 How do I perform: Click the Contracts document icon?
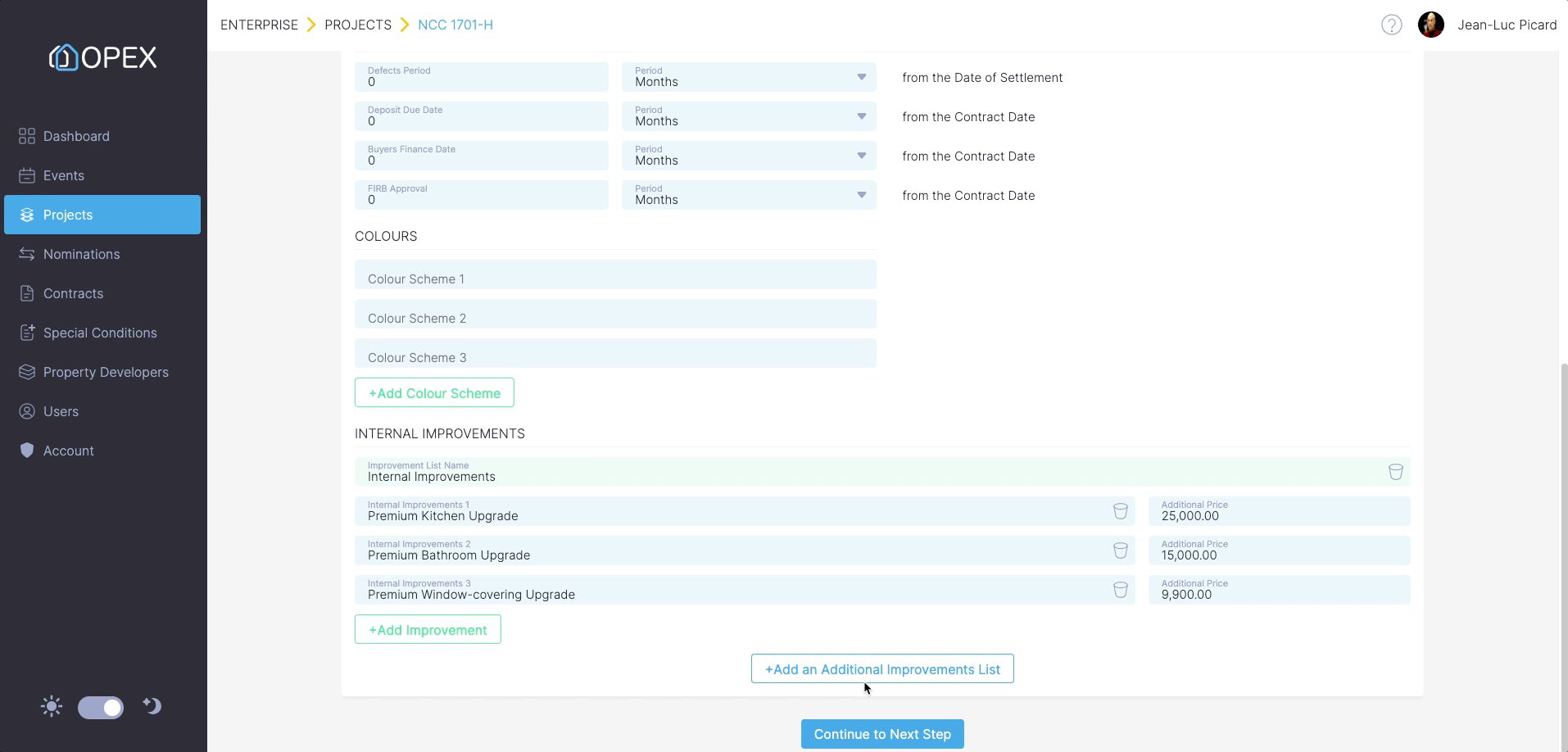coord(27,293)
